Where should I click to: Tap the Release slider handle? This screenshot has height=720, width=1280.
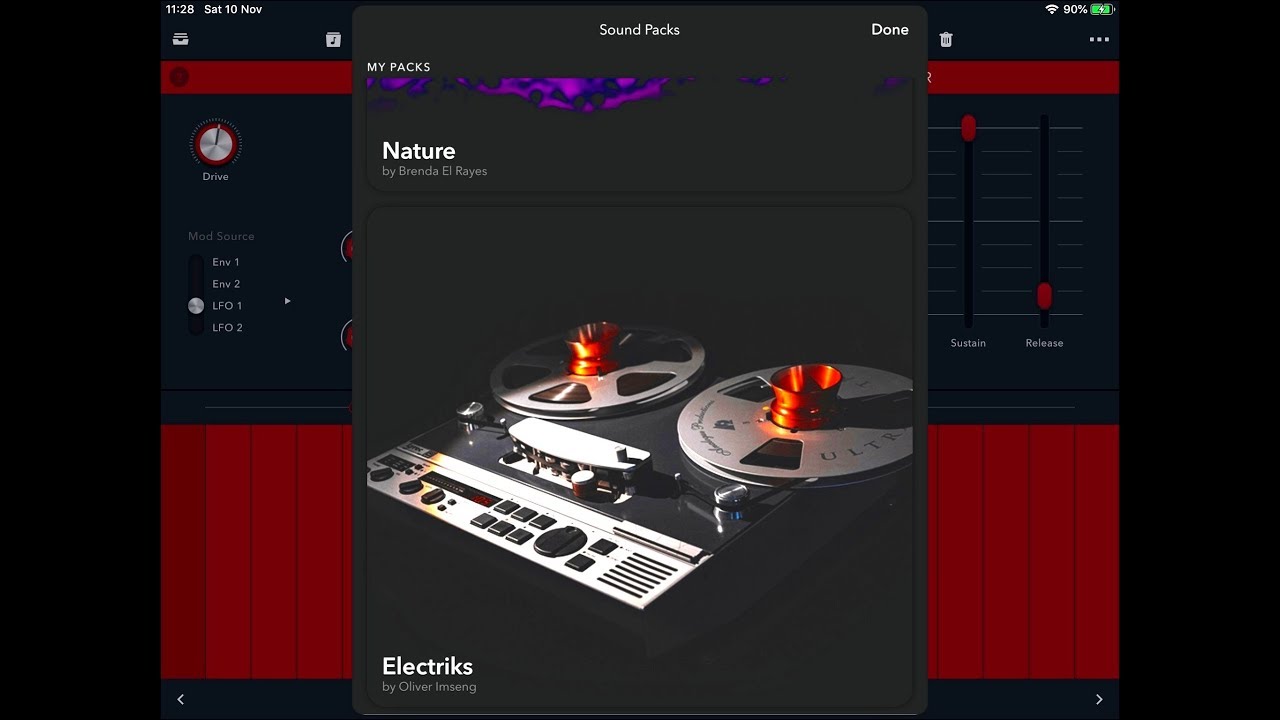point(1044,296)
